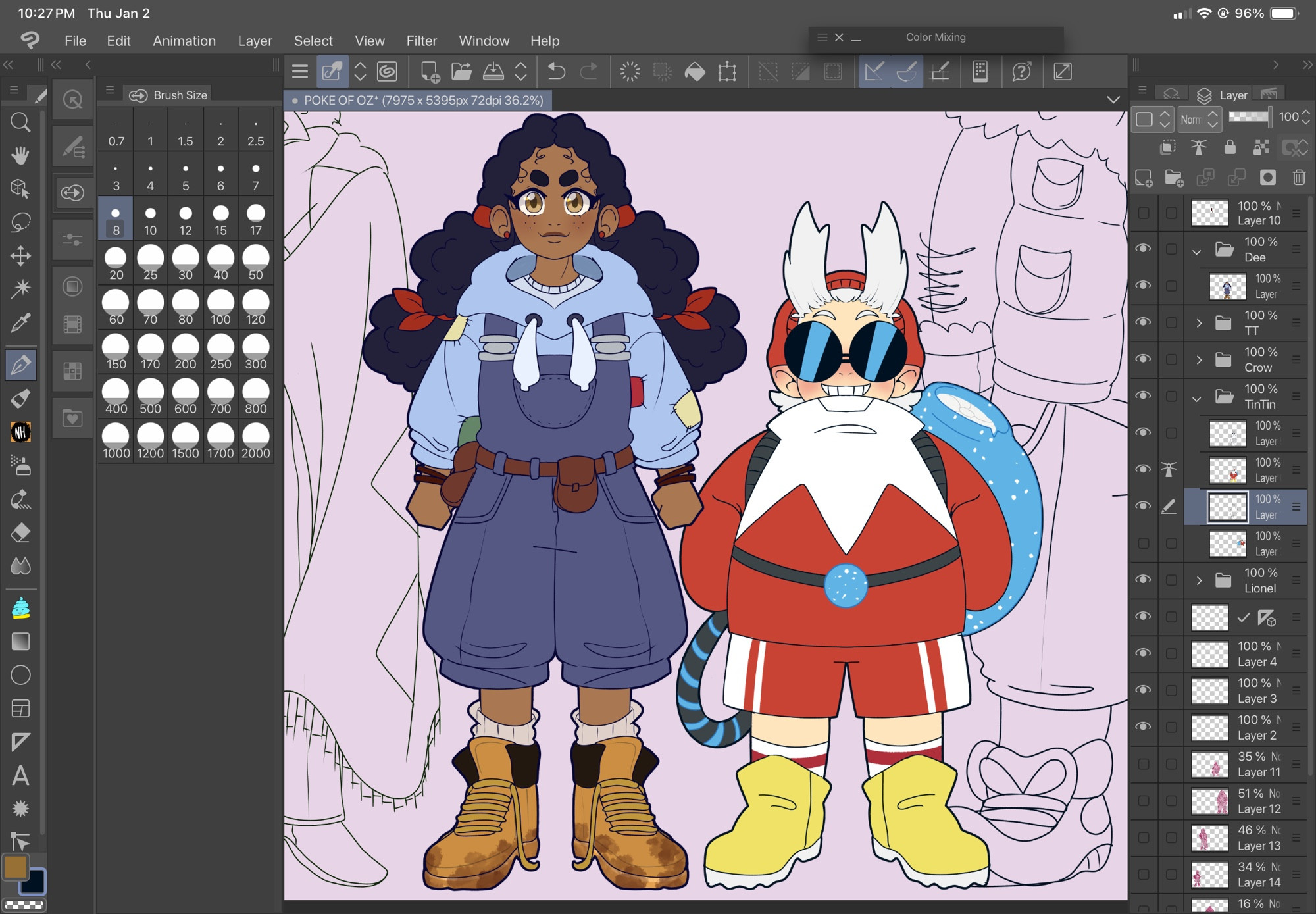The width and height of the screenshot is (1316, 914).
Task: Open the File menu
Action: pyautogui.click(x=75, y=41)
